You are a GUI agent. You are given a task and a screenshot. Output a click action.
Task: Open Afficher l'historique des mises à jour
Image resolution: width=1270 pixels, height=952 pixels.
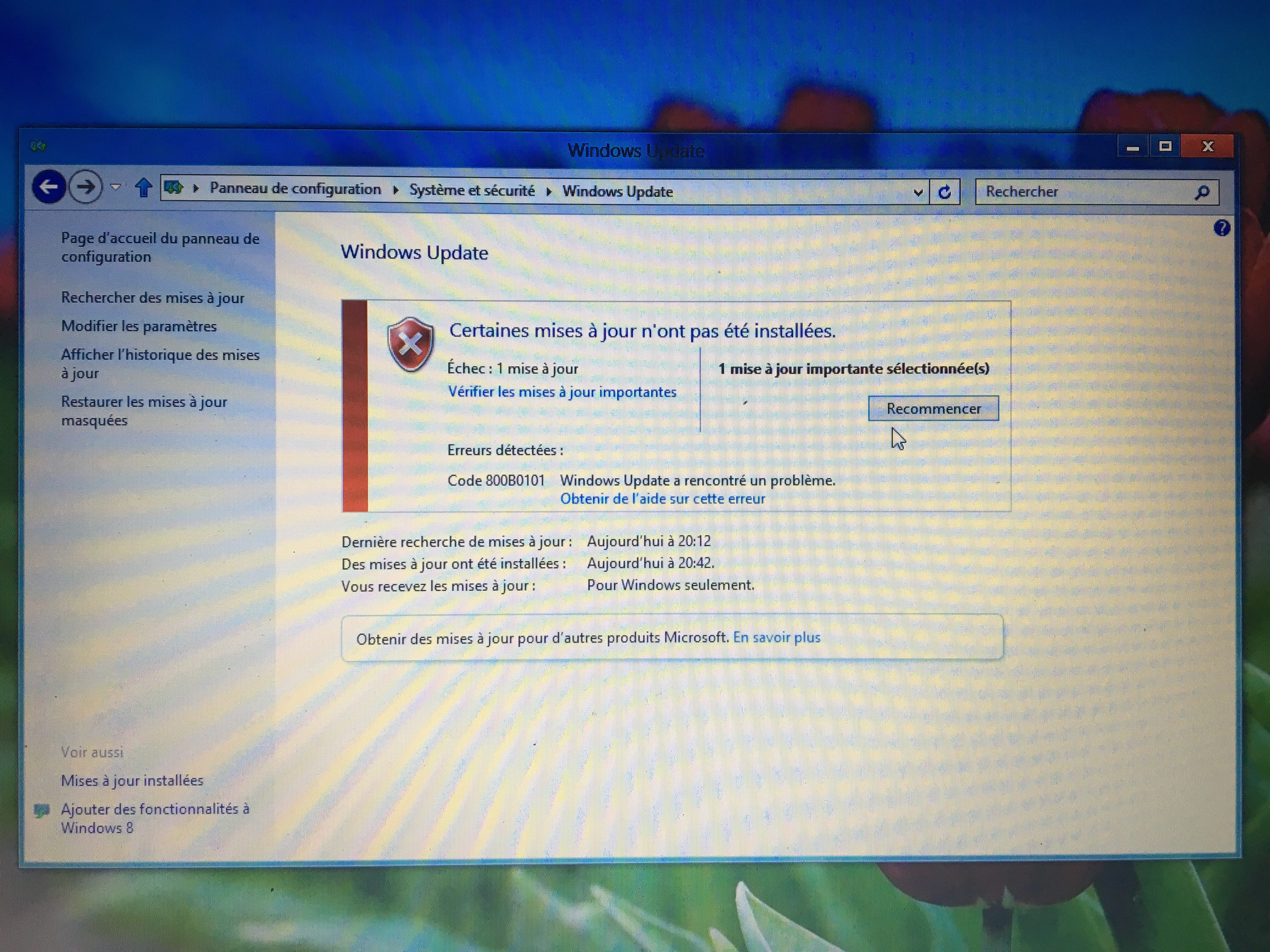[160, 364]
